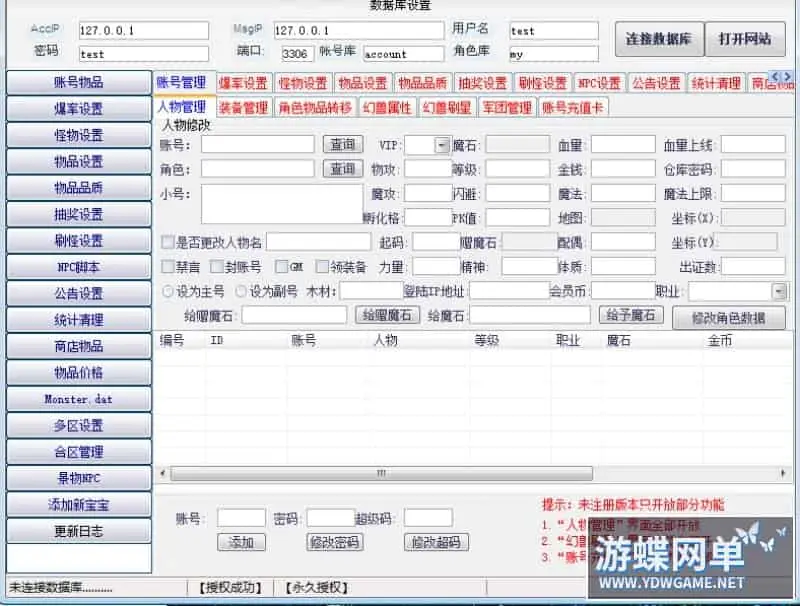Switch to the 抽奖设置 tab

click(483, 83)
